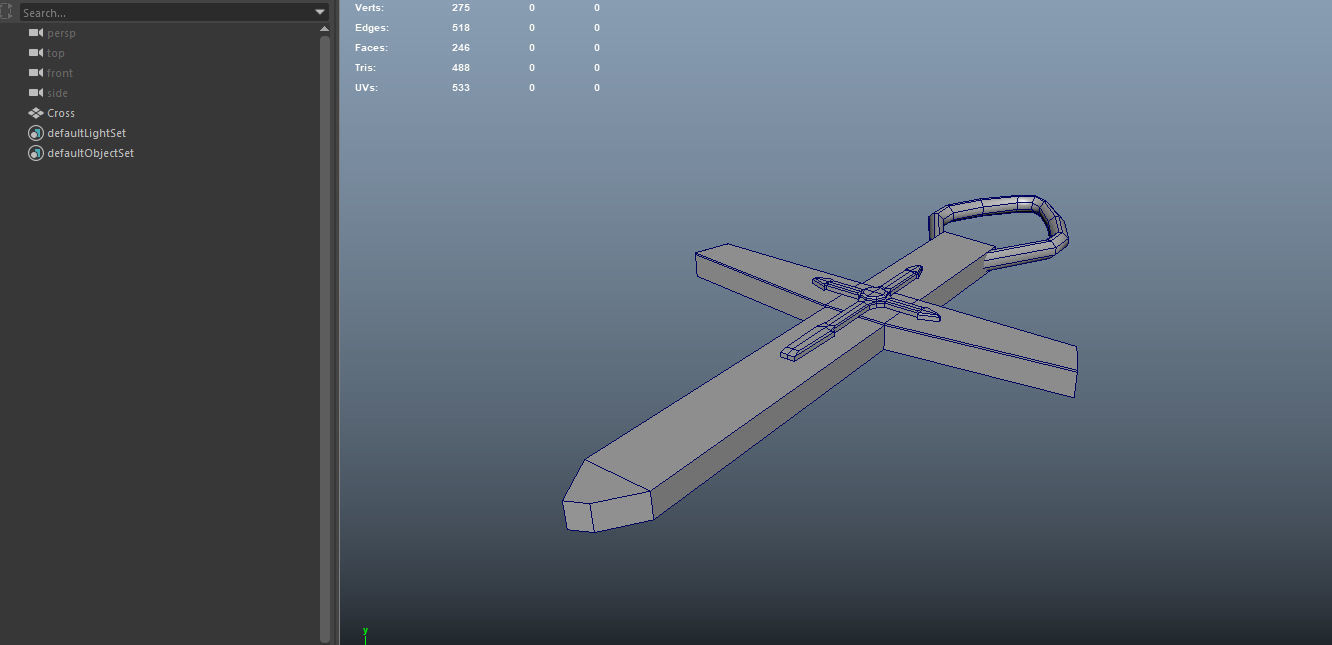The image size is (1332, 645).
Task: Click the camera icon beside front
Action: tap(36, 73)
